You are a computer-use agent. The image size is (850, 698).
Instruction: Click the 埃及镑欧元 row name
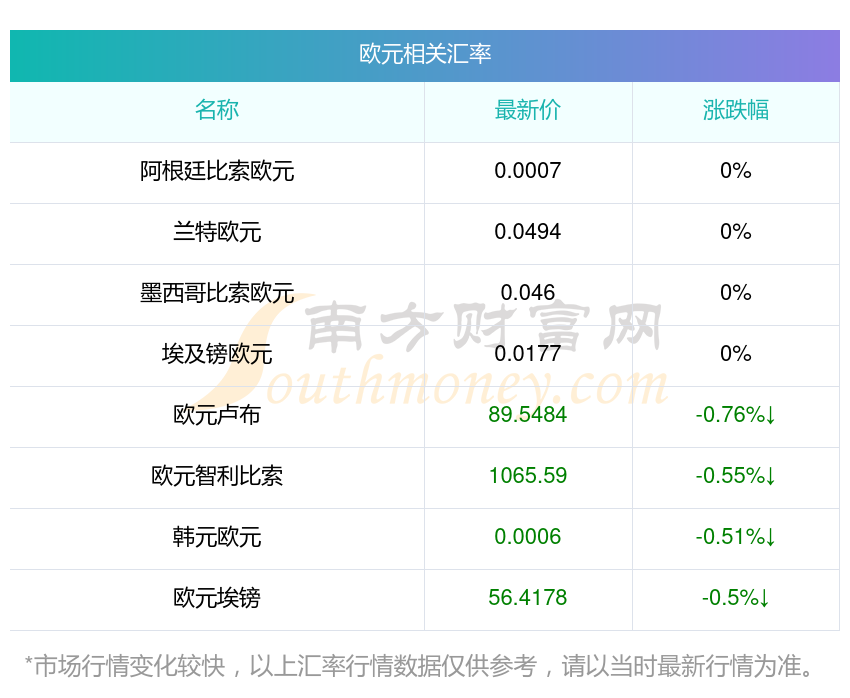click(217, 354)
